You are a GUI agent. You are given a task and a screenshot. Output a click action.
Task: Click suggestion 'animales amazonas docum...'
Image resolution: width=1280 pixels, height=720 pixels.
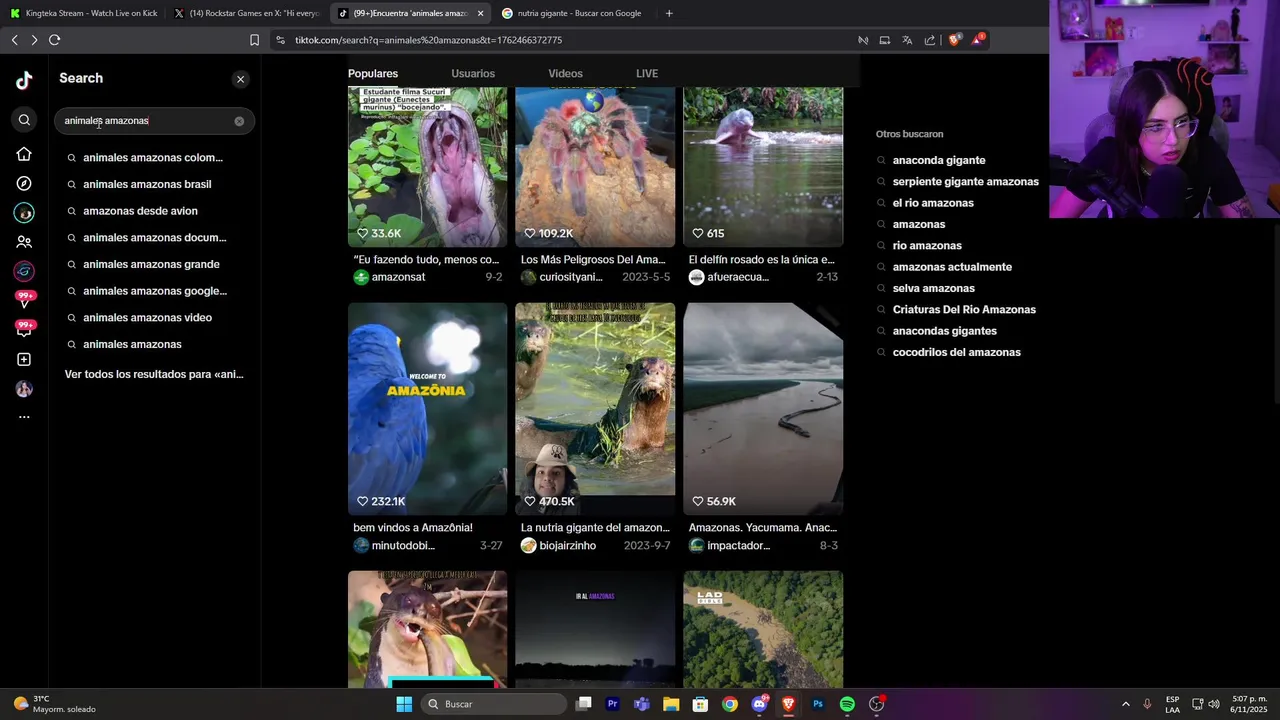tap(153, 238)
